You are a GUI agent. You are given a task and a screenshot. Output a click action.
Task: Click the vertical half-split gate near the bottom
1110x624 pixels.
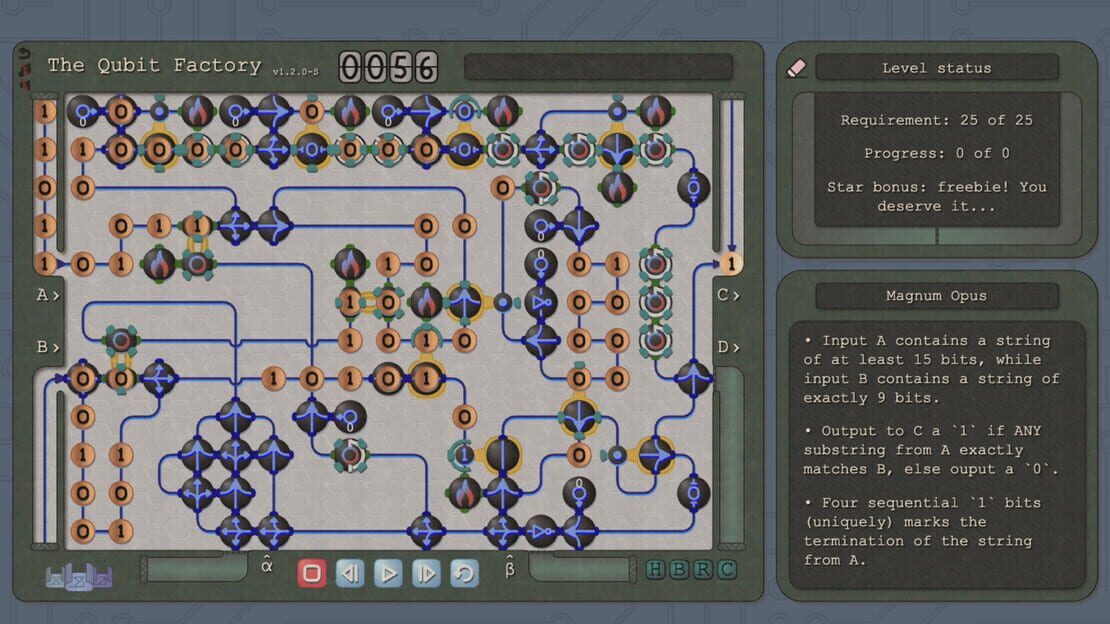click(503, 455)
